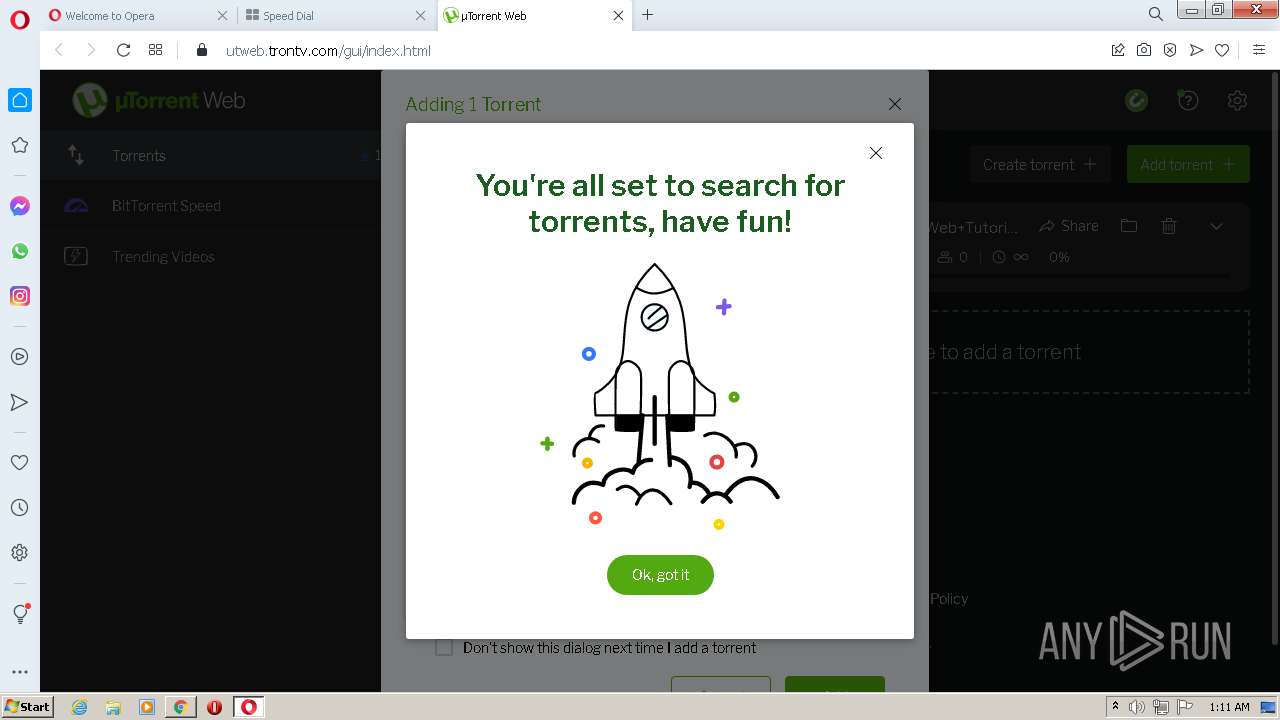Screen dimensions: 1280x720
Task: Click the Add torrent button
Action: 1188,164
